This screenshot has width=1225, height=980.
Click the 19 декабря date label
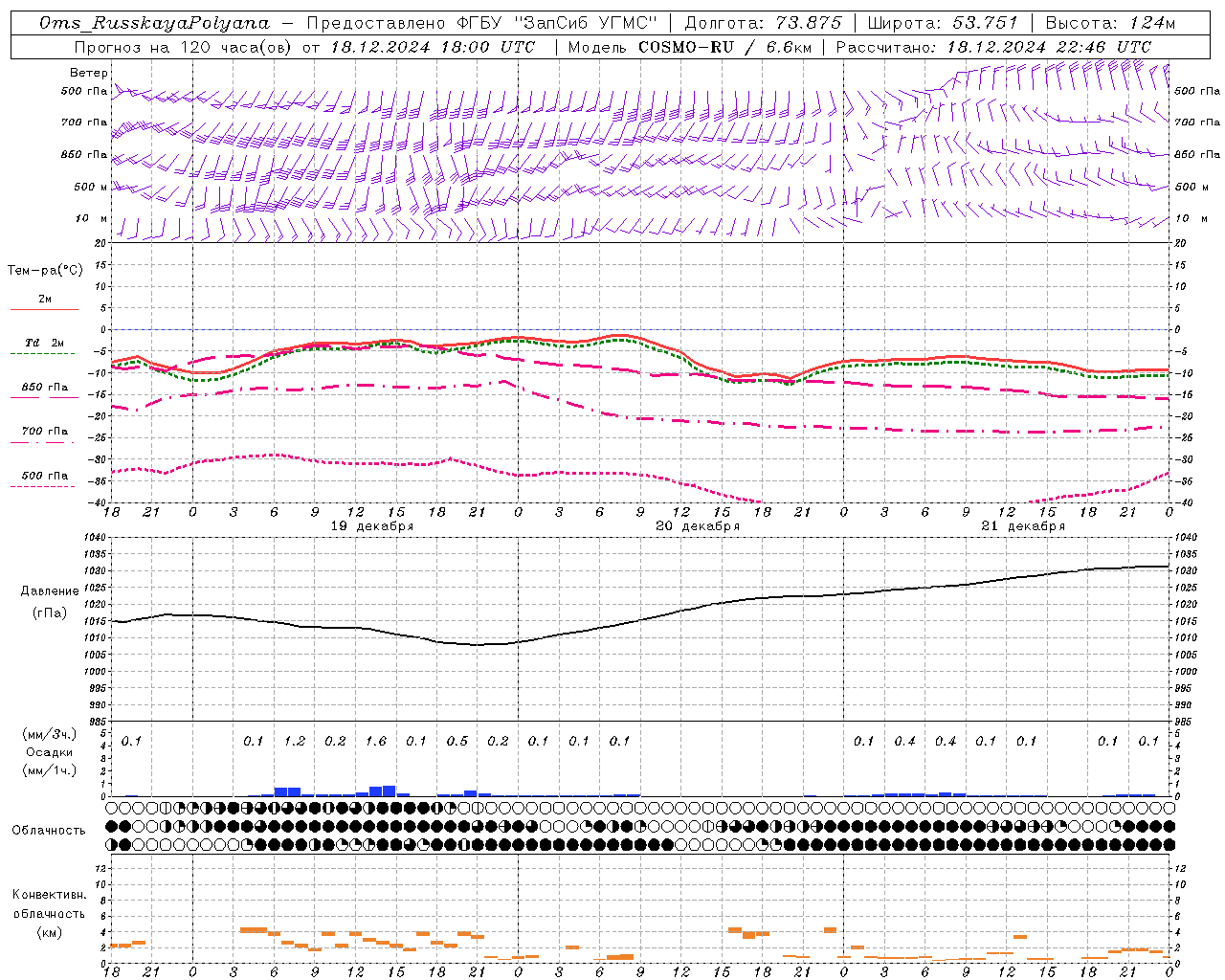pos(372,526)
